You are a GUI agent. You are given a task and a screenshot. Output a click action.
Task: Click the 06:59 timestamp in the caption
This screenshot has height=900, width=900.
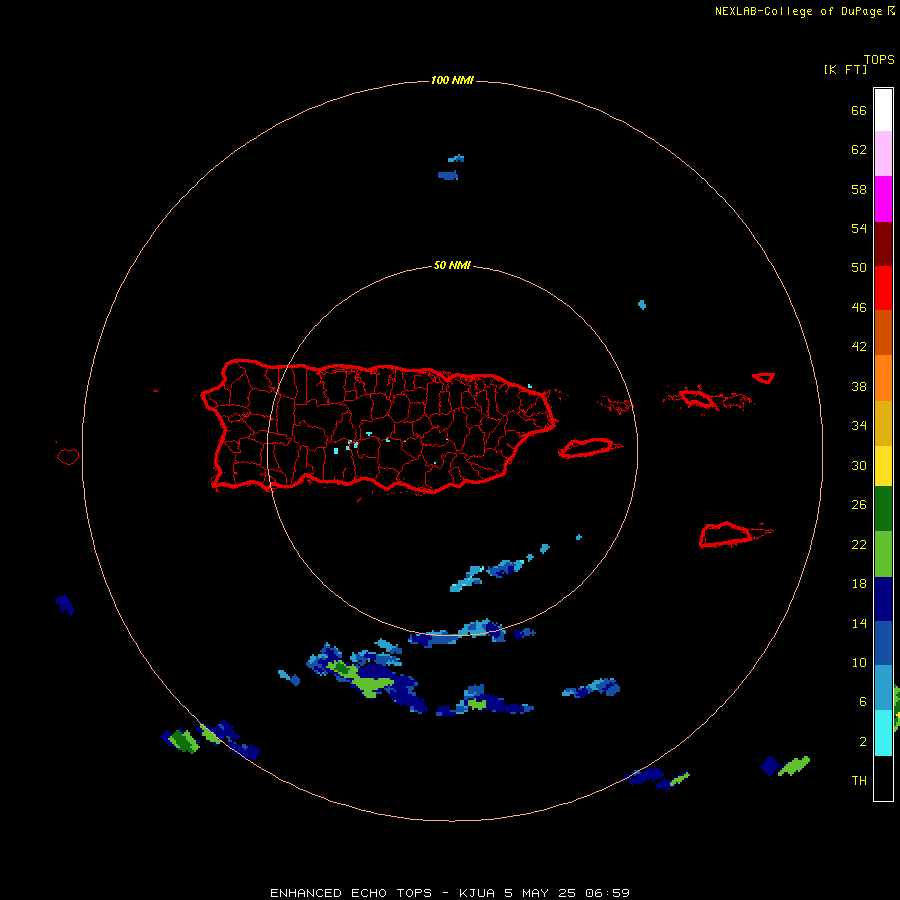[607, 893]
